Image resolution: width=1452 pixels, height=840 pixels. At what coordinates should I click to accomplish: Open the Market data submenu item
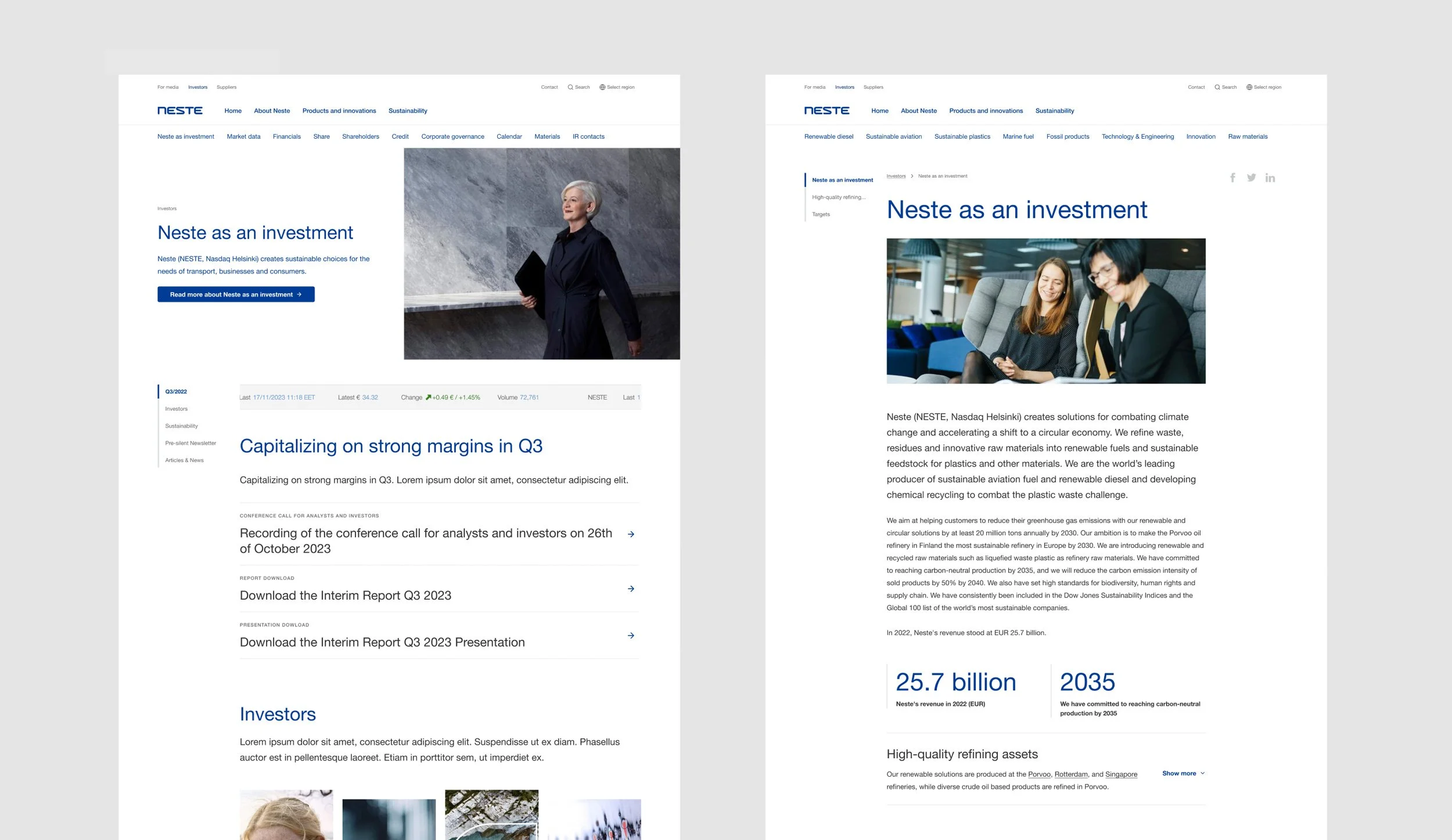tap(243, 136)
